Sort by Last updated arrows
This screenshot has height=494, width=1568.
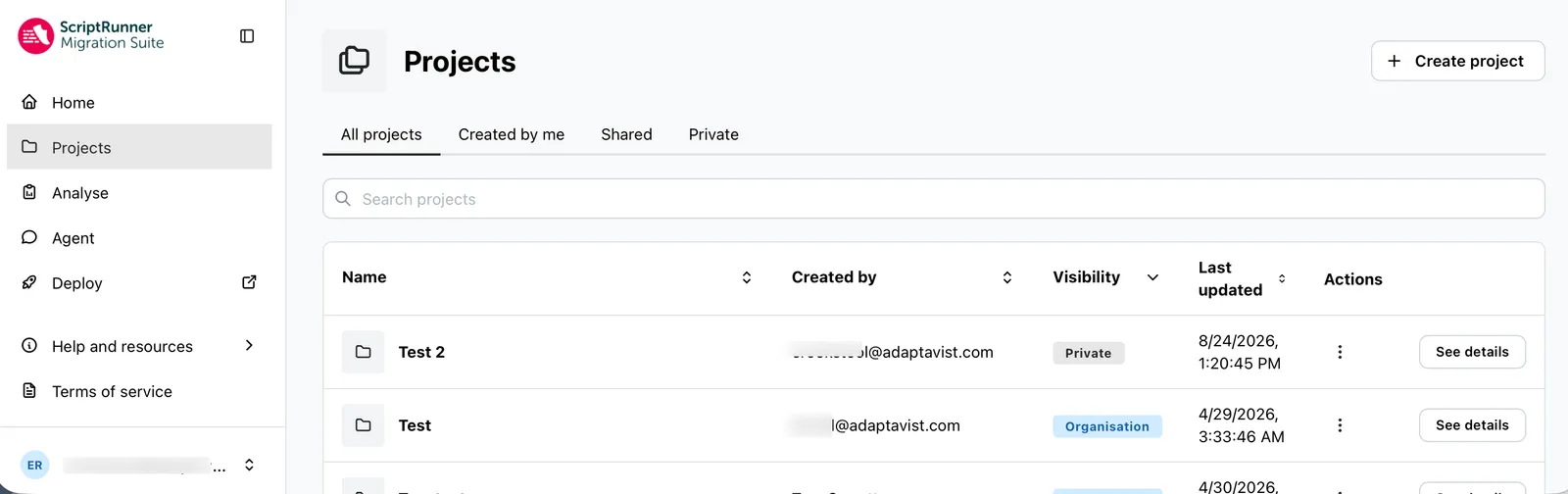click(x=1282, y=278)
